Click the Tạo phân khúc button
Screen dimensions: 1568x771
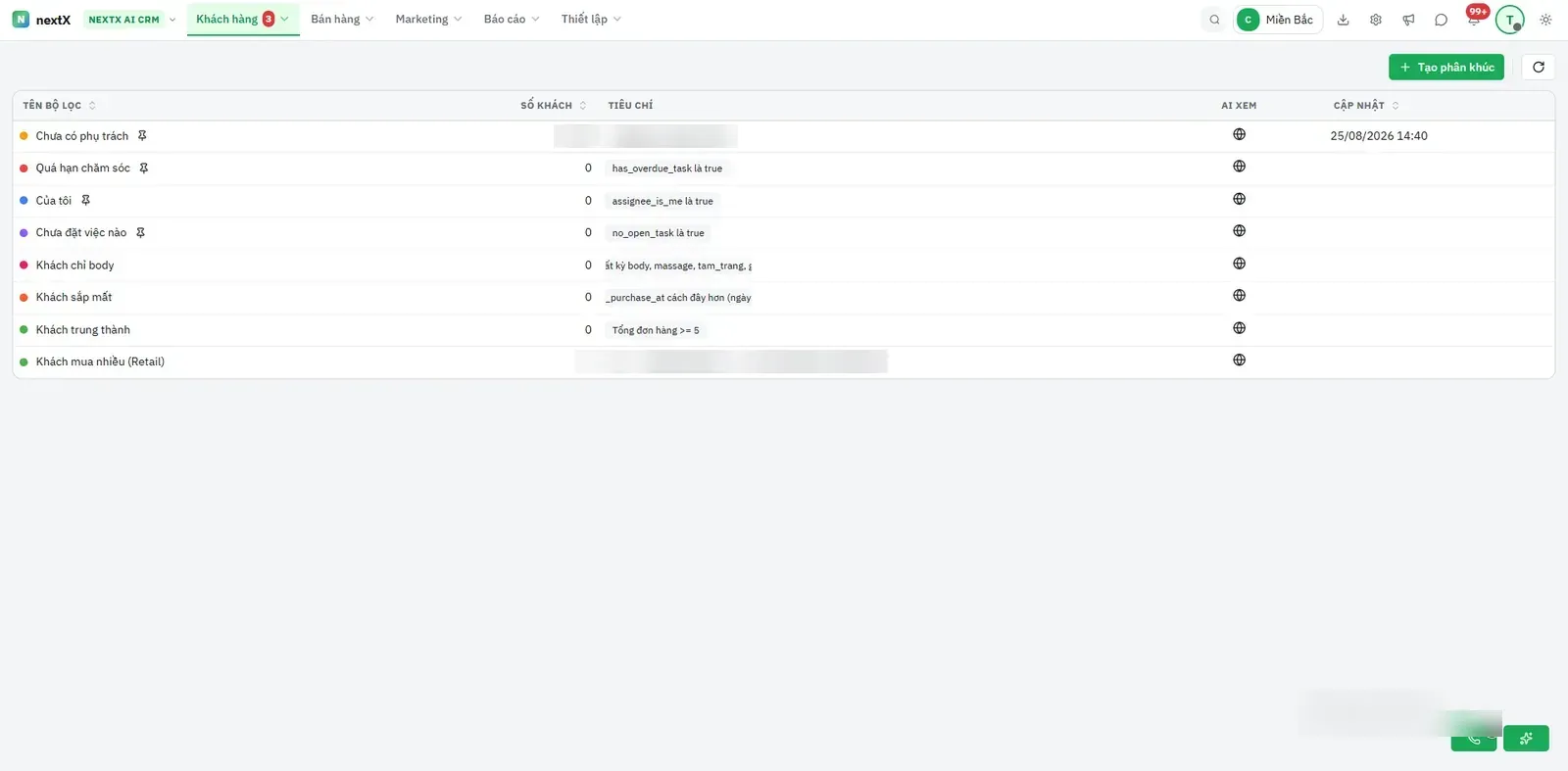(1446, 68)
